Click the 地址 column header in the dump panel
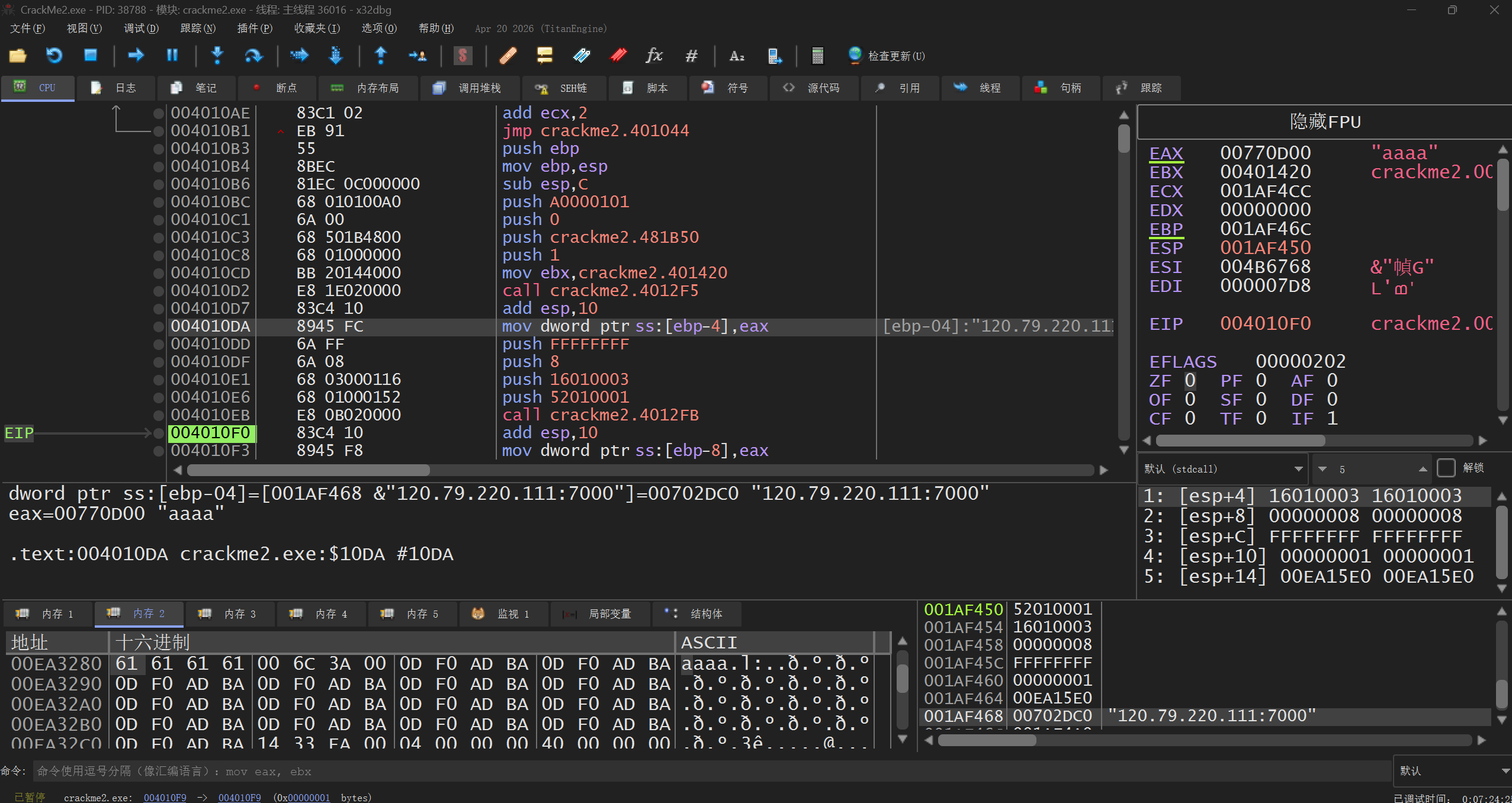 pos(57,643)
